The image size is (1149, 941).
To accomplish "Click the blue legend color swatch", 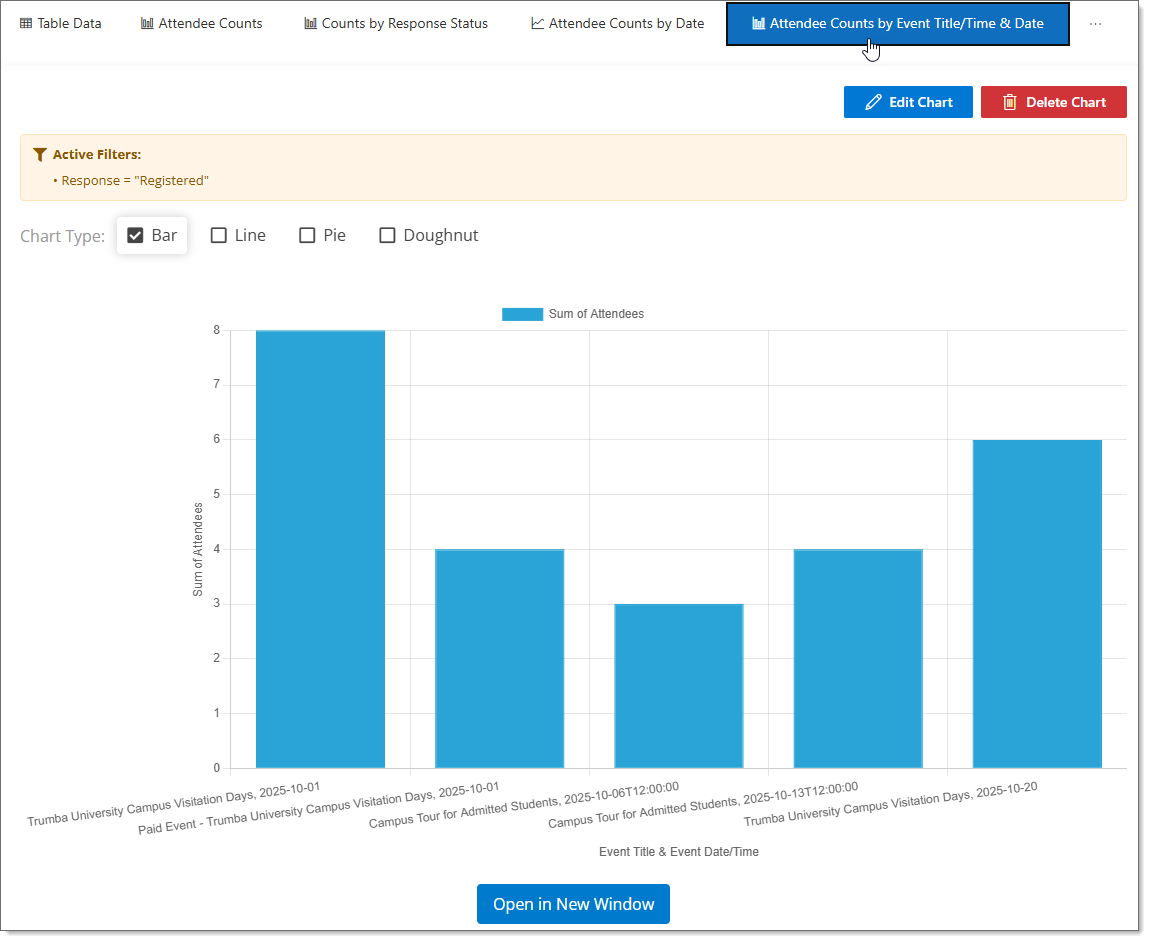I will (521, 313).
